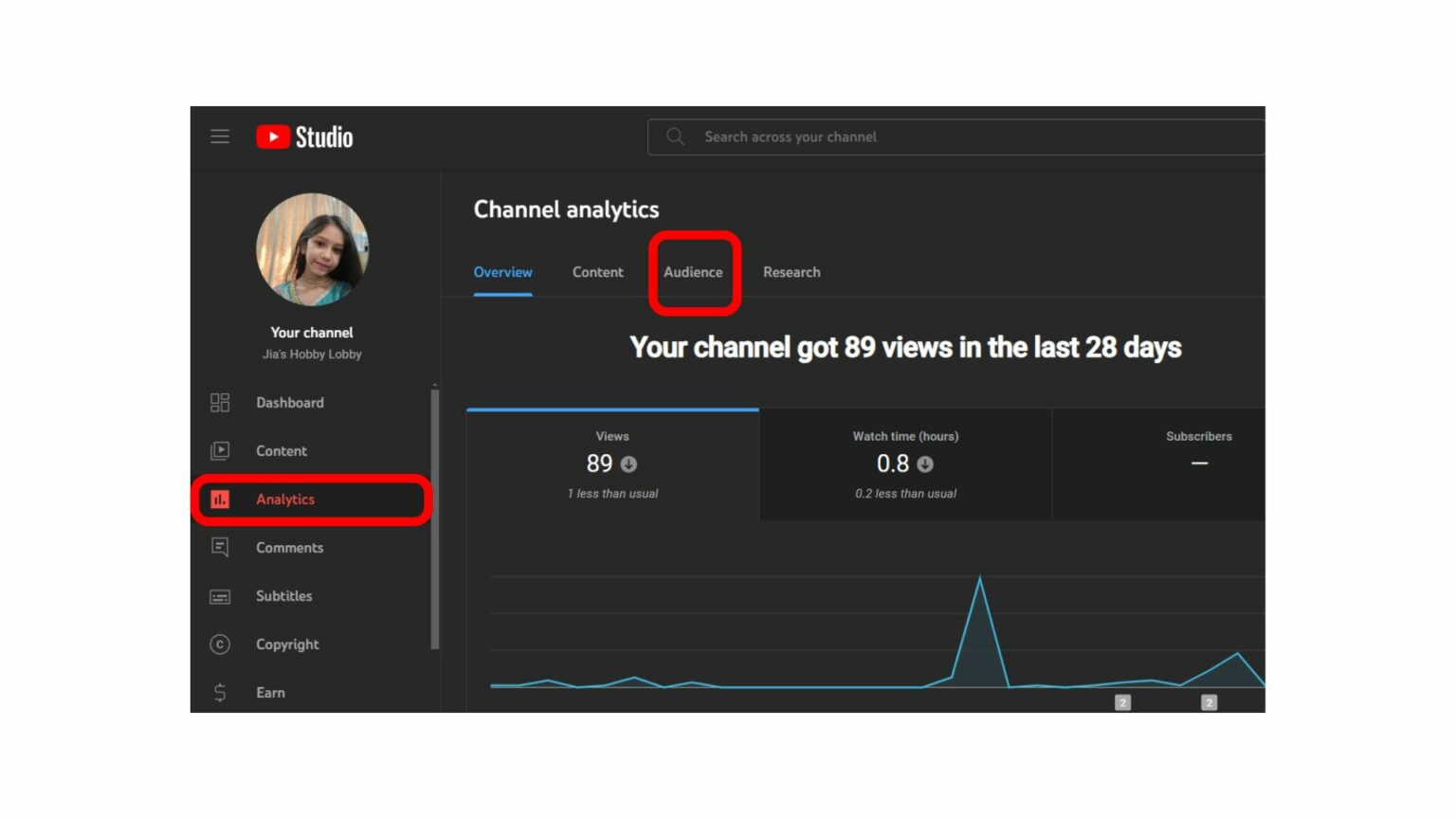The height and width of the screenshot is (819, 1456).
Task: Open the hamburger menu
Action: [x=220, y=136]
